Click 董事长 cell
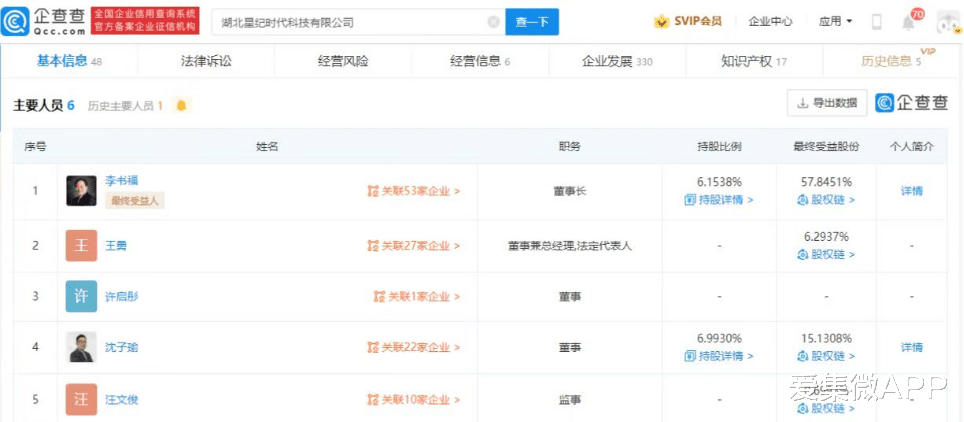The height and width of the screenshot is (422, 964). point(569,191)
